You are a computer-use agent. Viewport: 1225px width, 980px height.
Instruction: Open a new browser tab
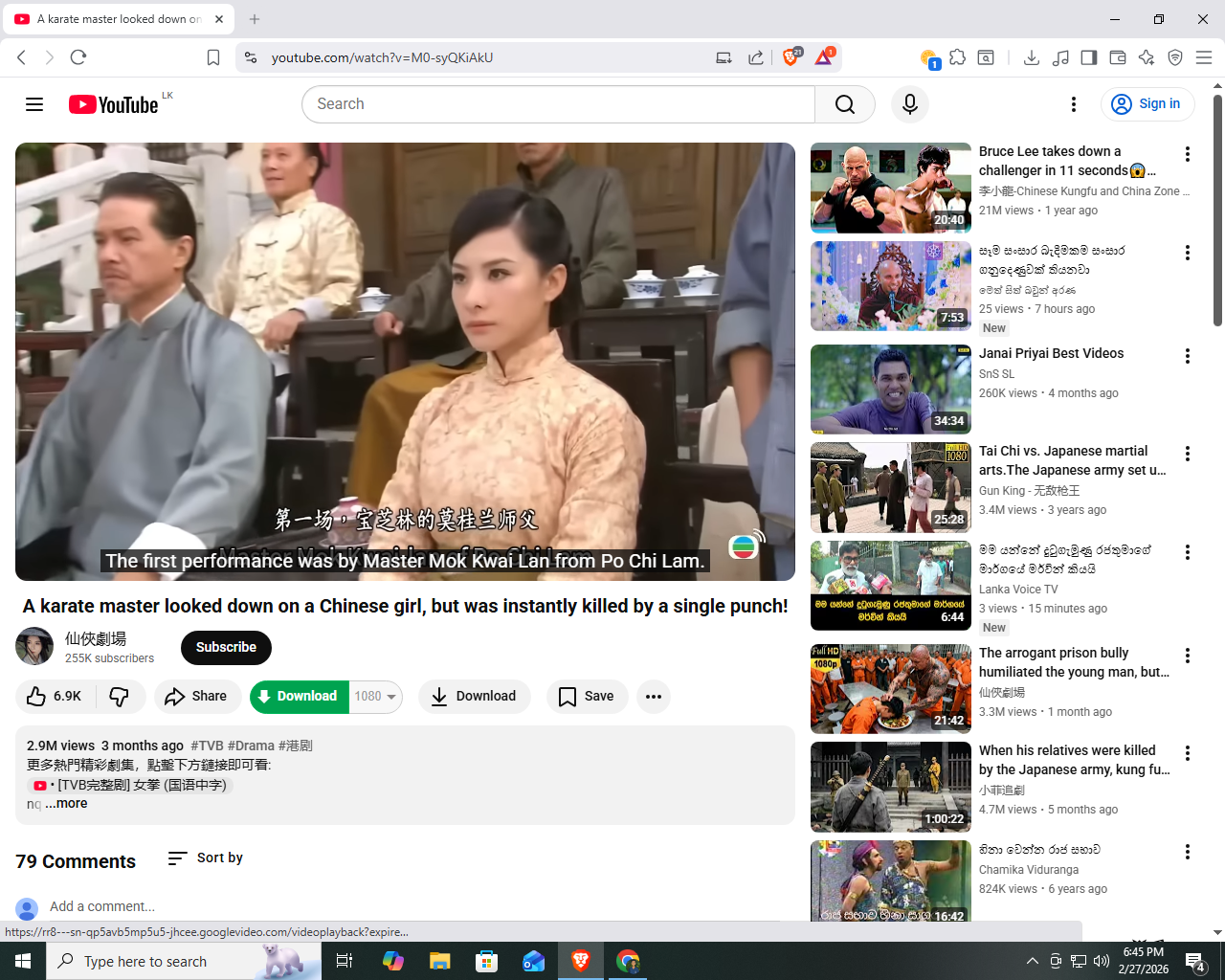[x=255, y=19]
